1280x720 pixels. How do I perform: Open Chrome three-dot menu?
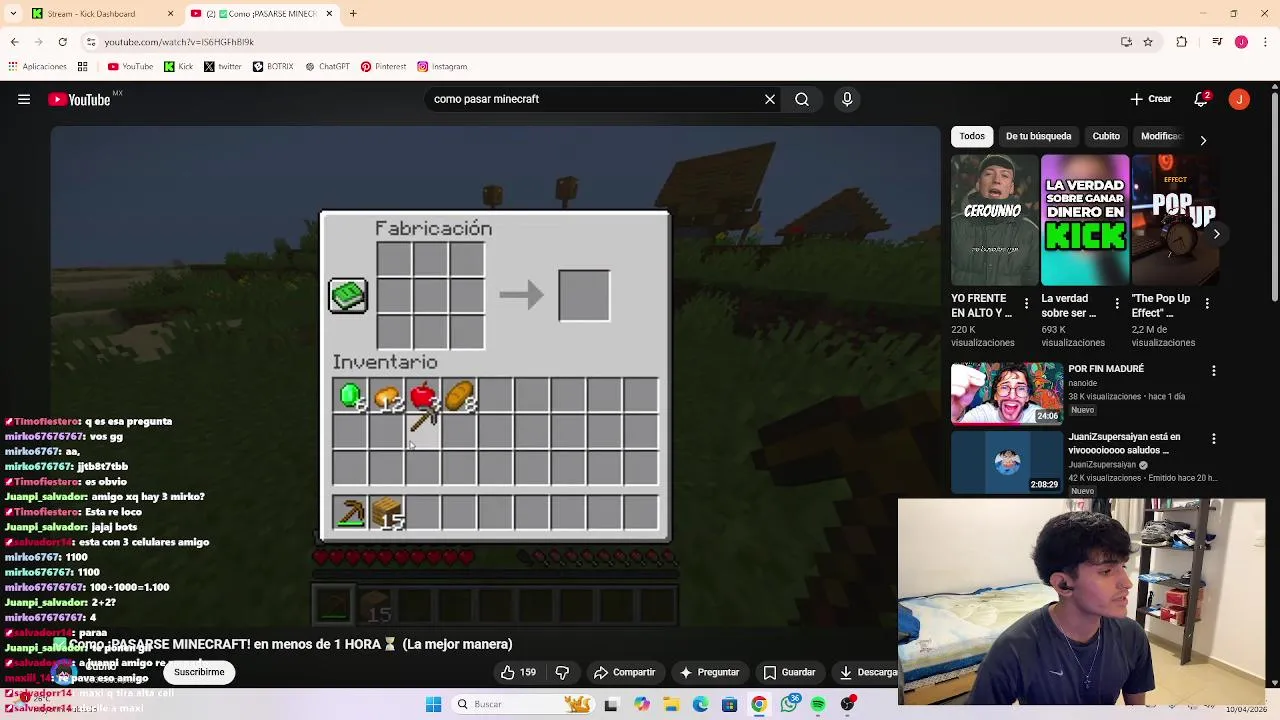(x=1264, y=42)
